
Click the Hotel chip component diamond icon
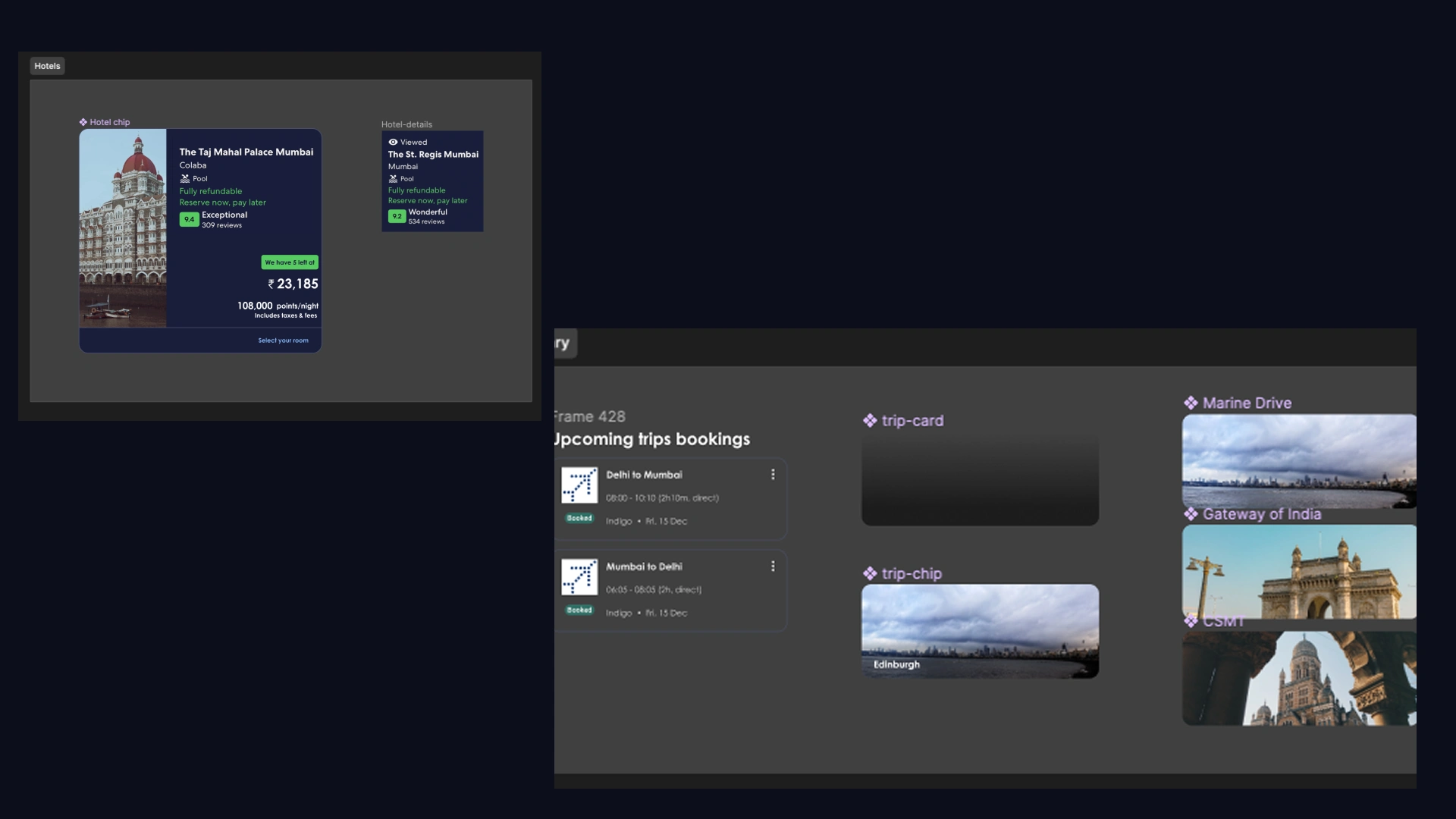83,122
